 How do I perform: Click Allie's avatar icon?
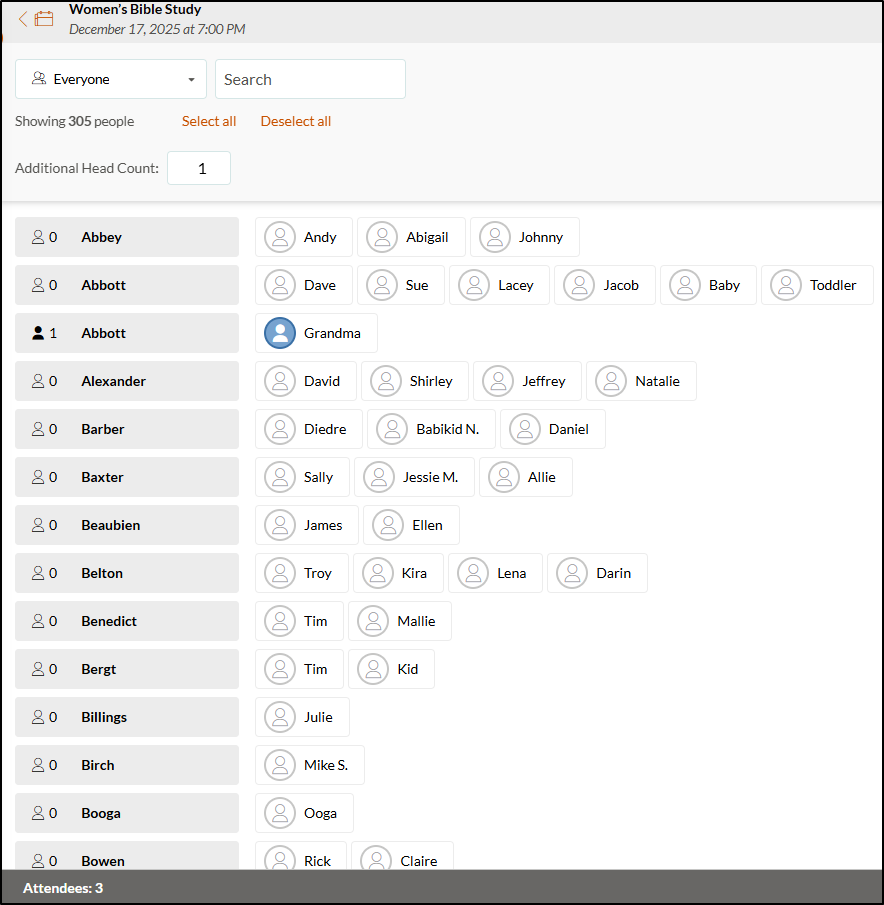[504, 477]
